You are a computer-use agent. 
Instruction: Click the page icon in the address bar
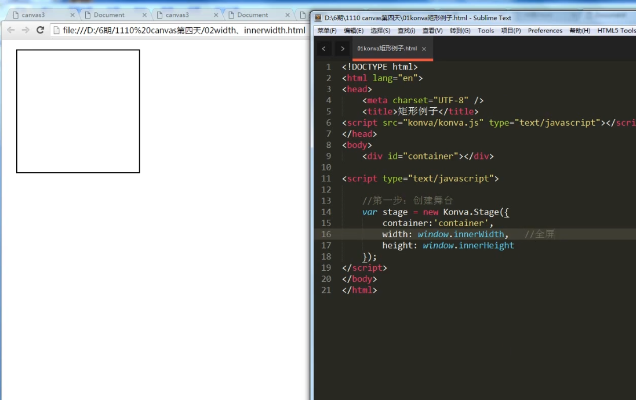pyautogui.click(x=56, y=30)
